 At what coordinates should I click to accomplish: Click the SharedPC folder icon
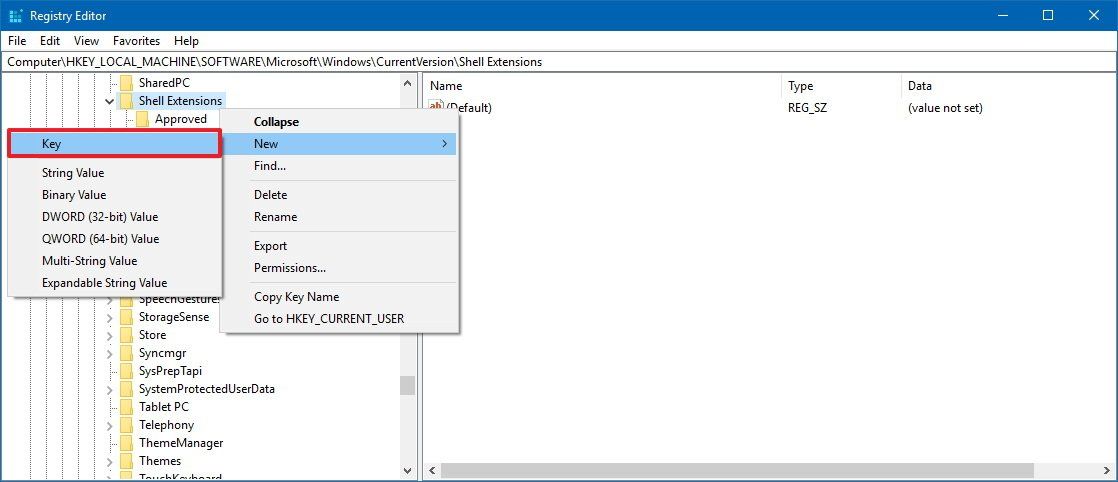126,83
